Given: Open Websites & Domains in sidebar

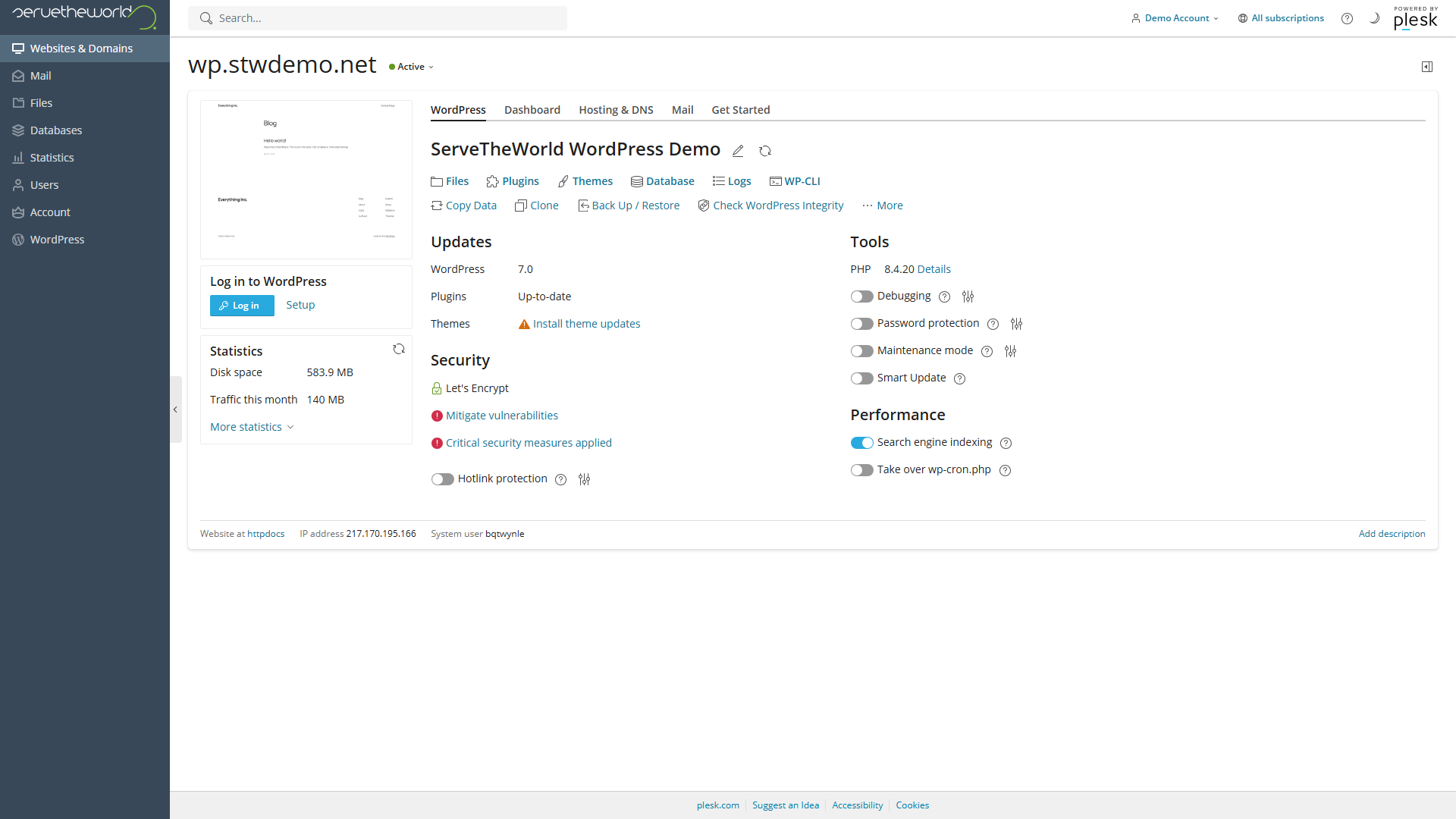Looking at the screenshot, I should click(85, 49).
